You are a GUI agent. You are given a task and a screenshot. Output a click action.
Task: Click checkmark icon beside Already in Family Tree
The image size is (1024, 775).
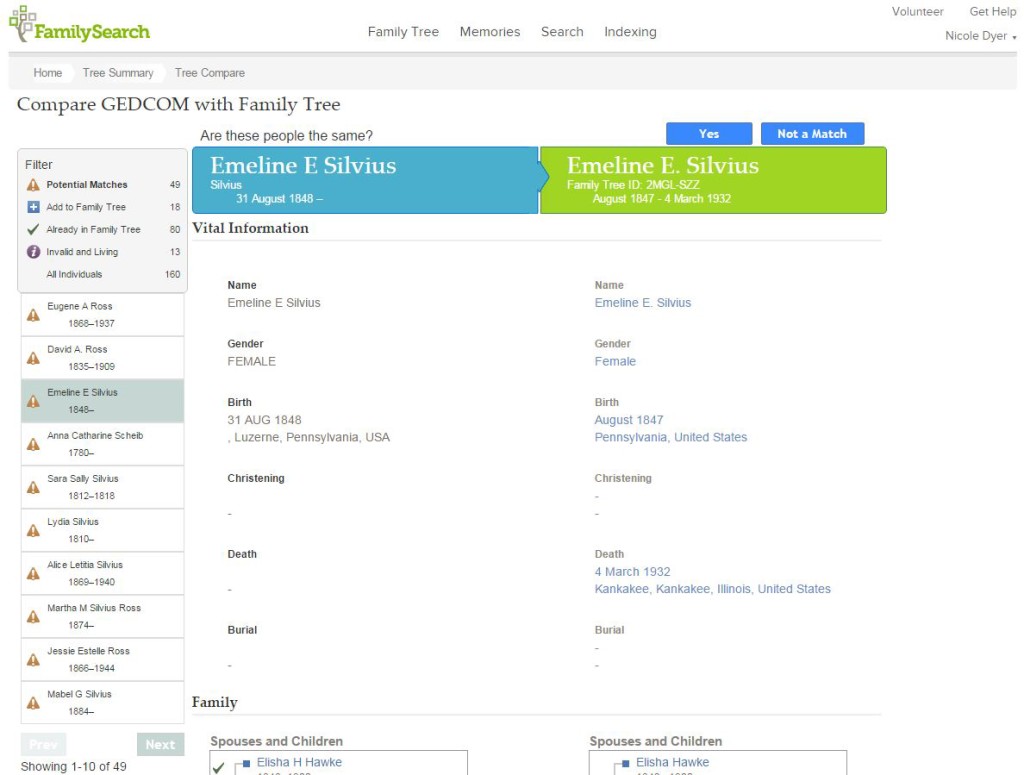(33, 229)
